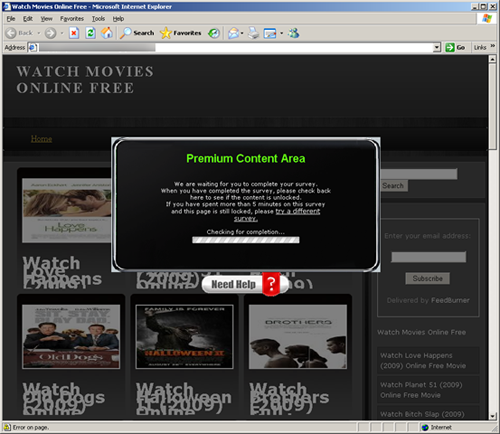Open the Back button history dropdown arrow
Viewport: 500px width, 434px height.
38,33
